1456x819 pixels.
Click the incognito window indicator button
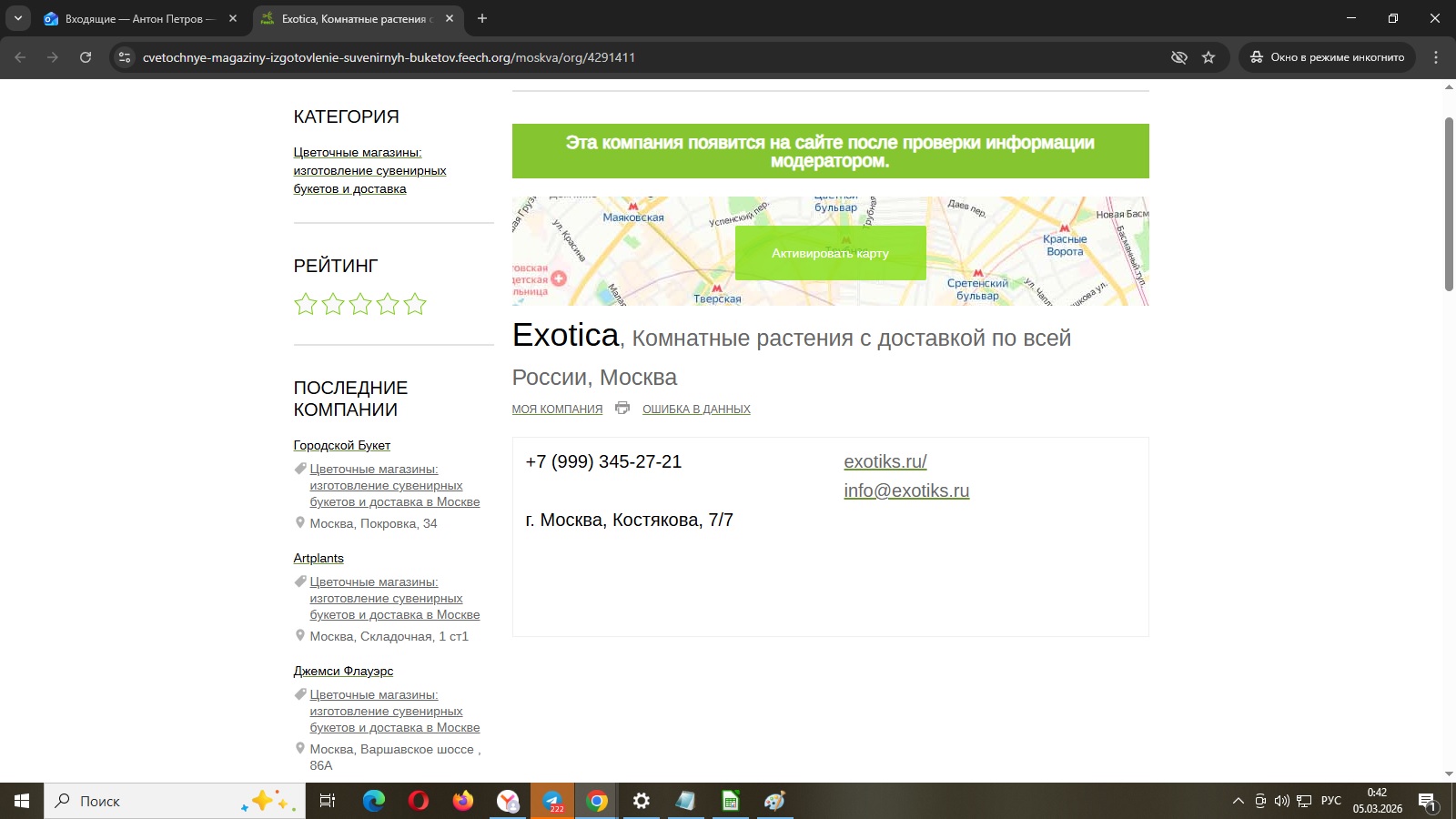pos(1327,57)
